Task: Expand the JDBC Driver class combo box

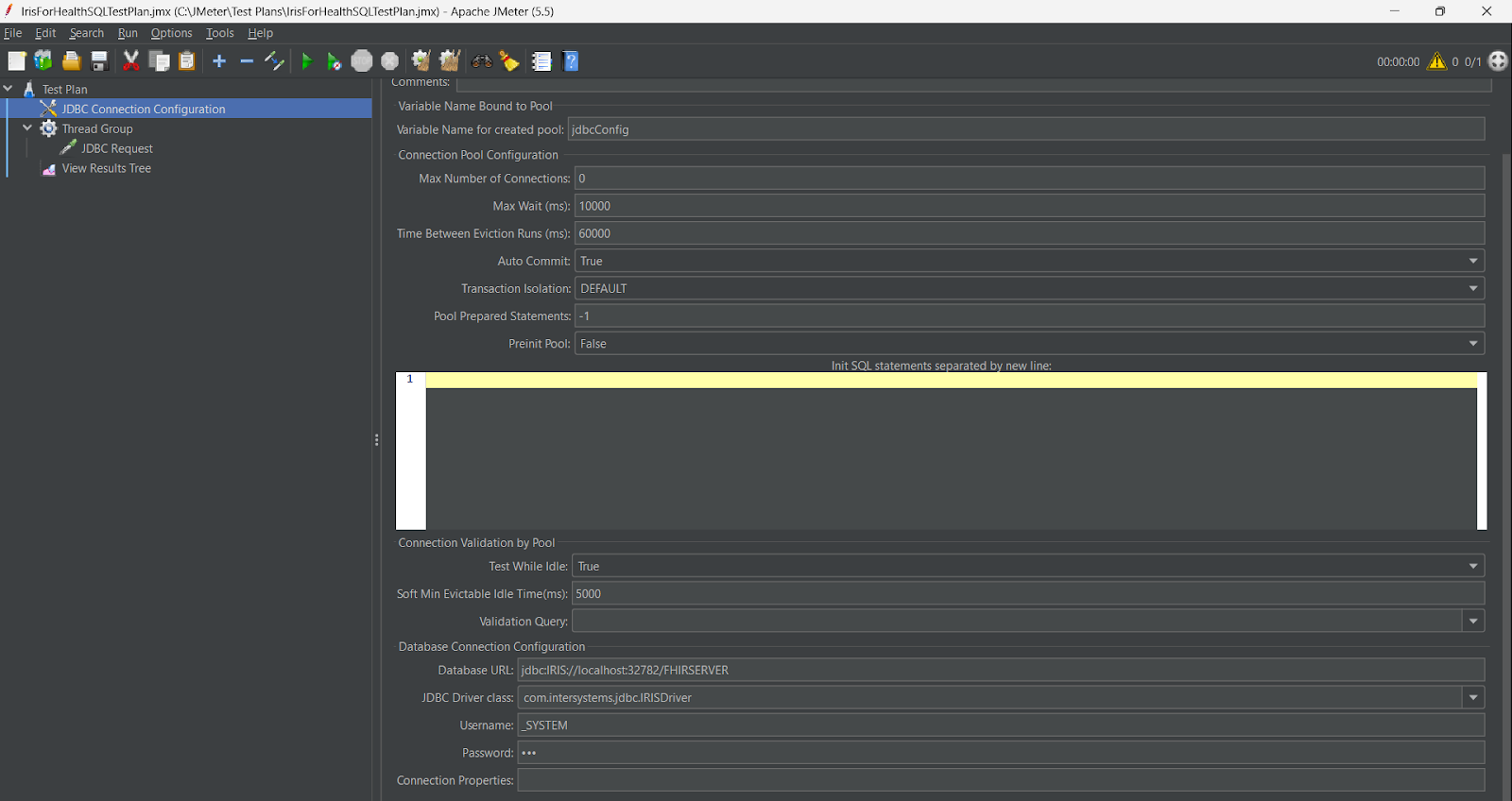Action: pos(1472,697)
